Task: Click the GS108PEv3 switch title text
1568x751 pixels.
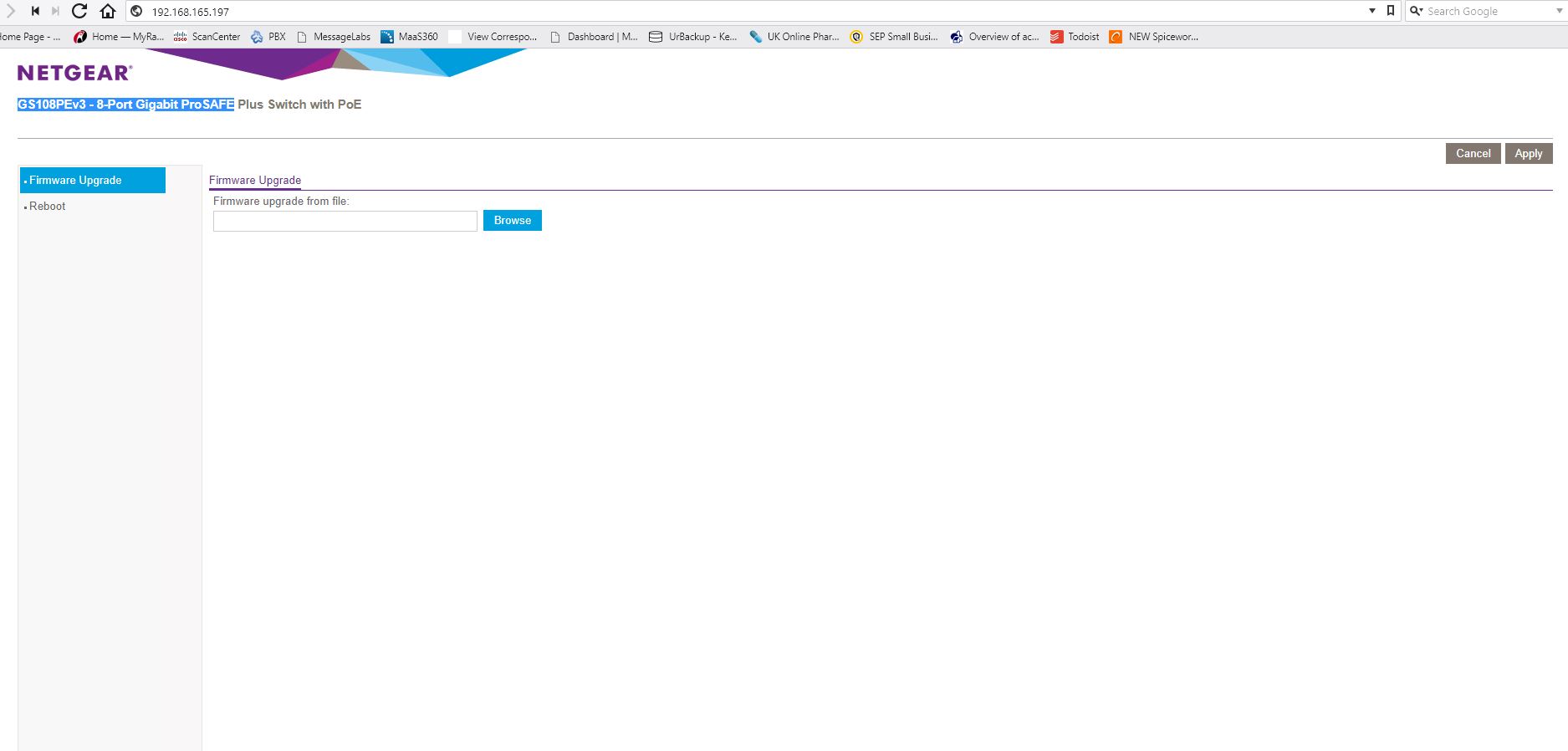Action: 189,105
